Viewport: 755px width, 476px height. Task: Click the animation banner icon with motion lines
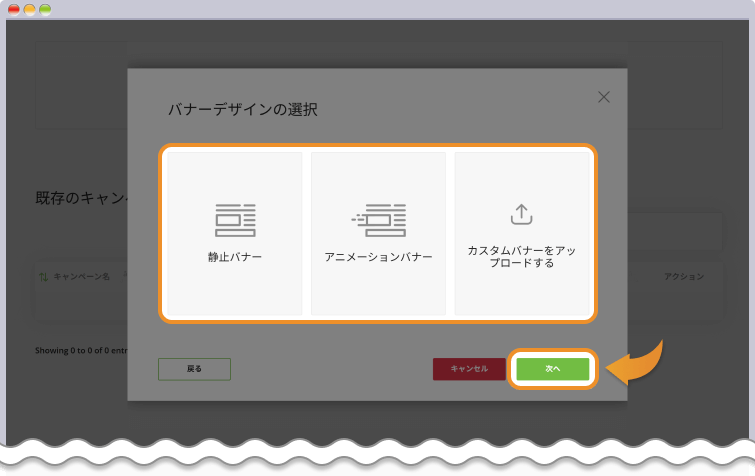pyautogui.click(x=379, y=219)
